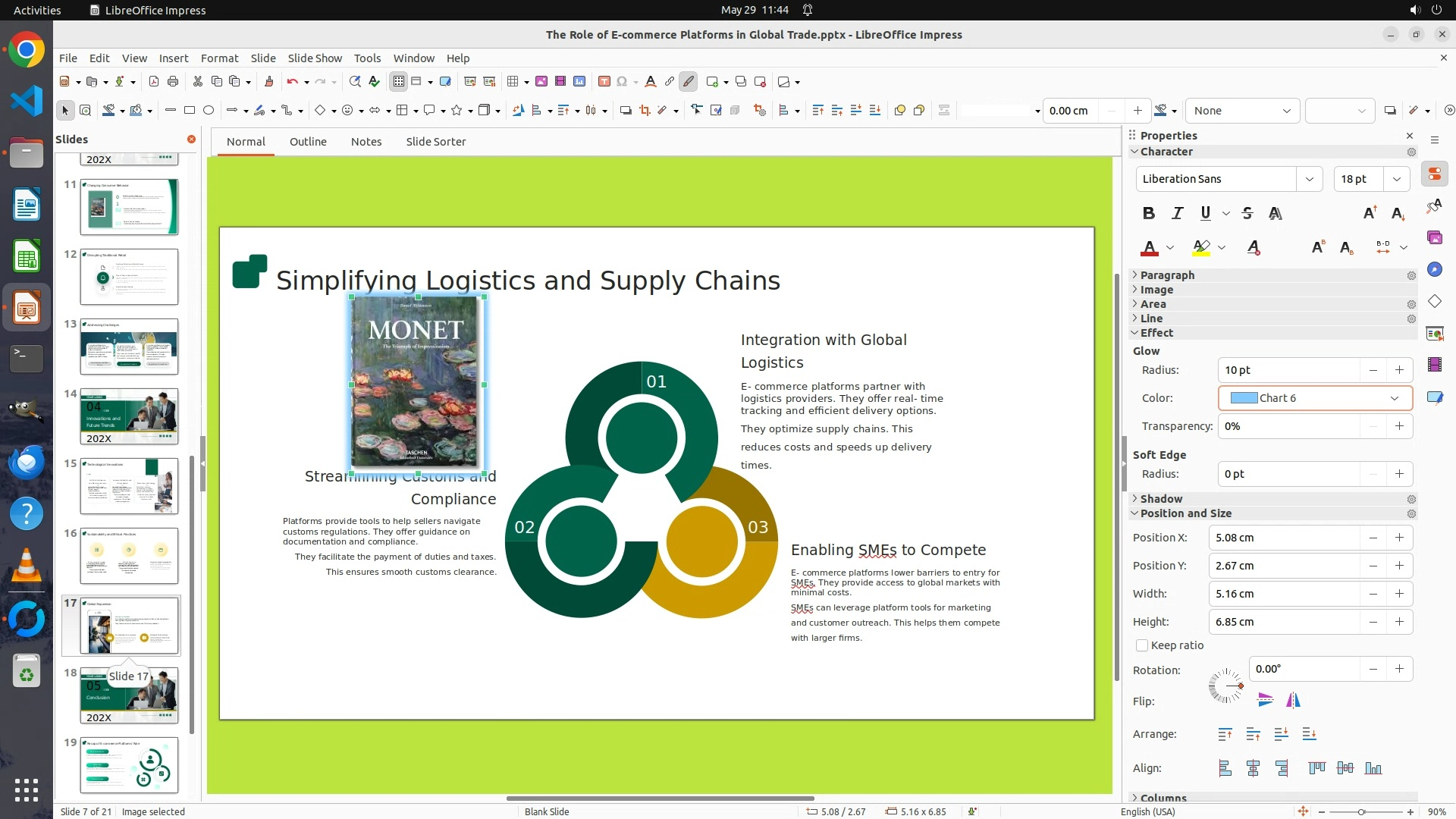Click Bring to Front arrange icon
This screenshot has height=819, width=1456.
[x=1225, y=734]
